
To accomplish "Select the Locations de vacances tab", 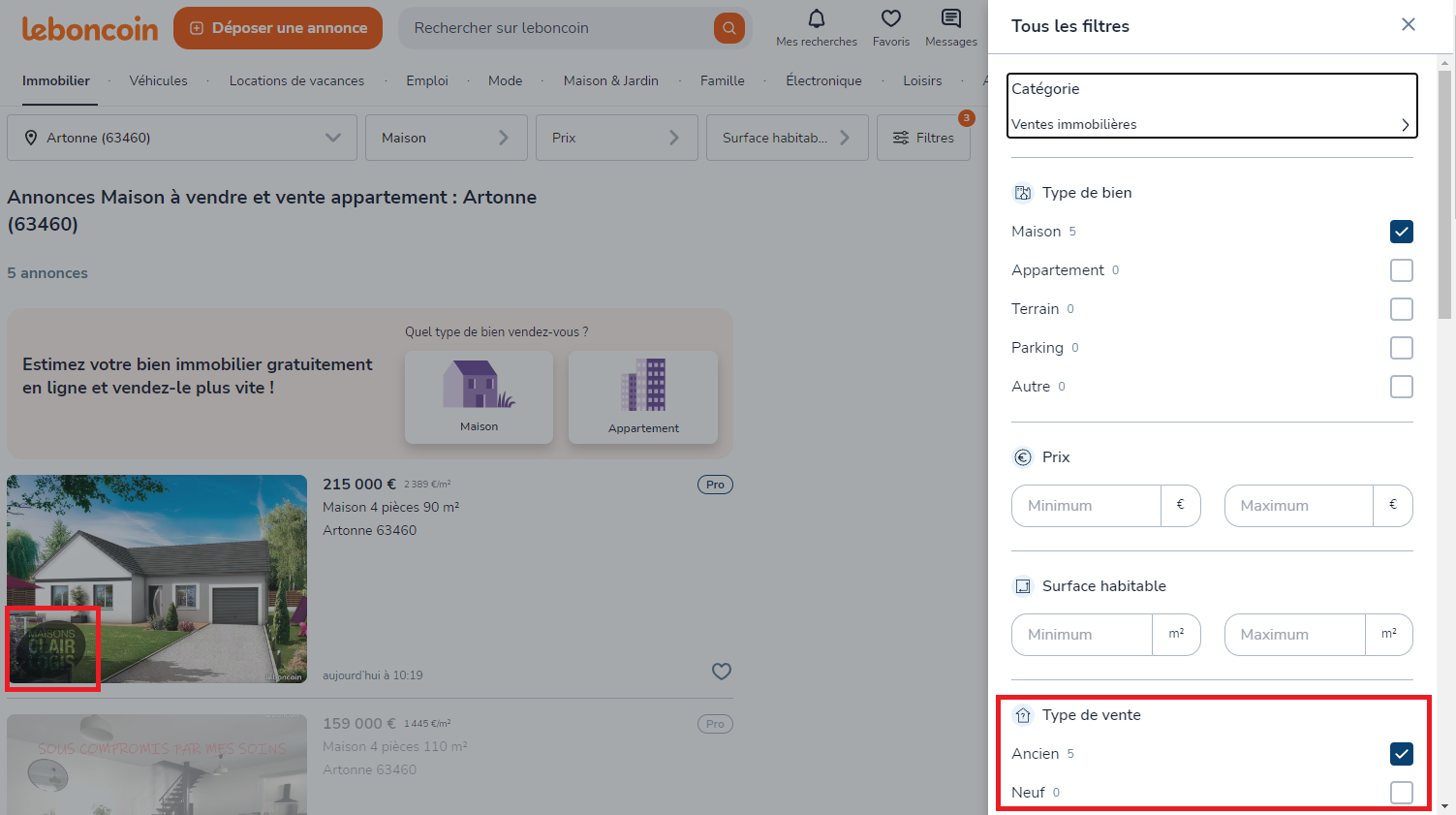I will [x=297, y=81].
